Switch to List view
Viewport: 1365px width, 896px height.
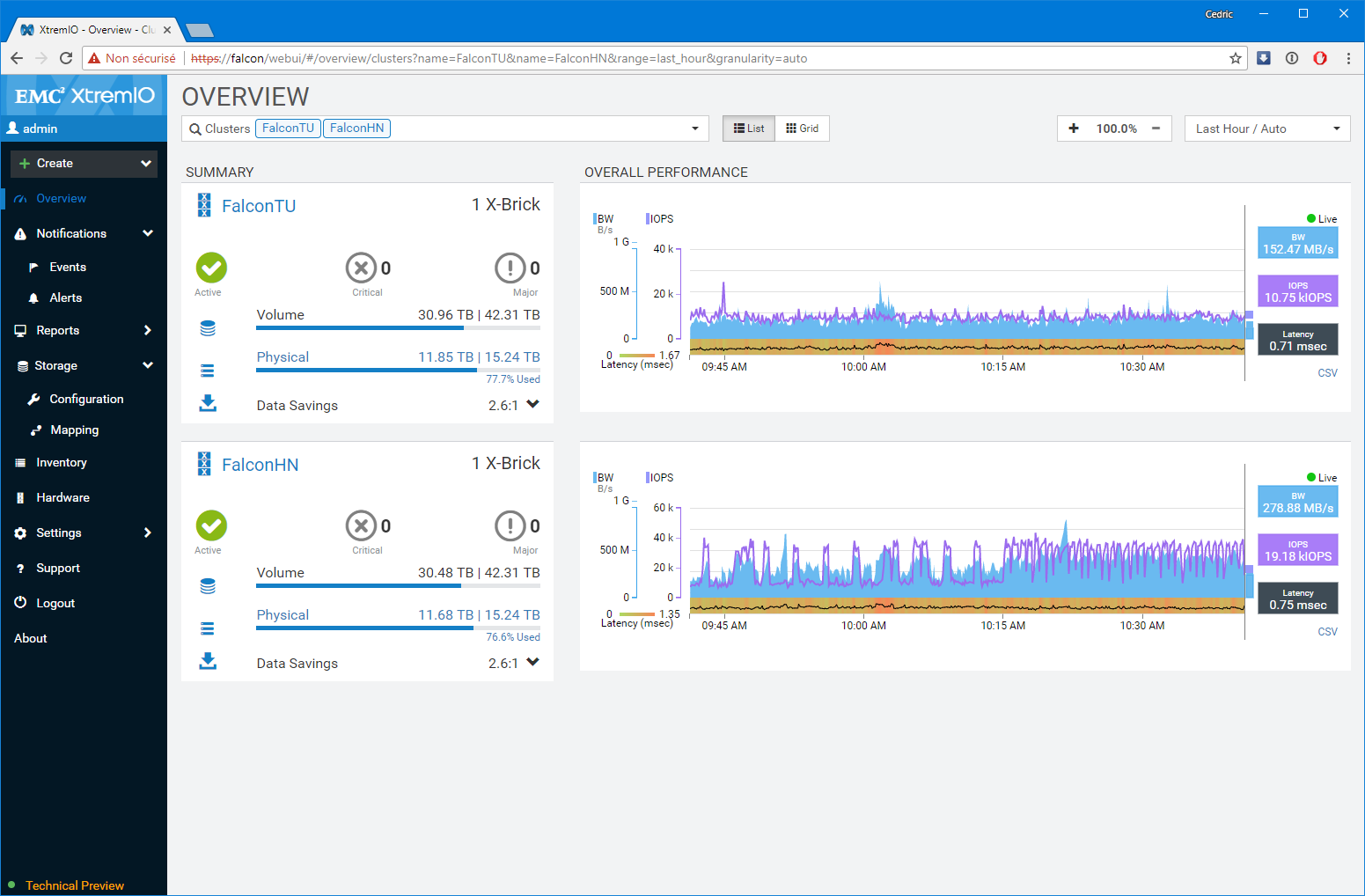pos(749,129)
